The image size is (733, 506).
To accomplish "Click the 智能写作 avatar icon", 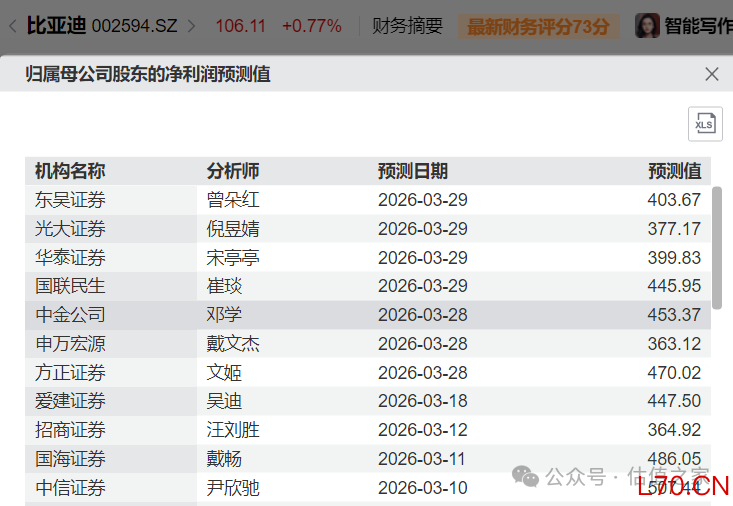I will point(647,26).
